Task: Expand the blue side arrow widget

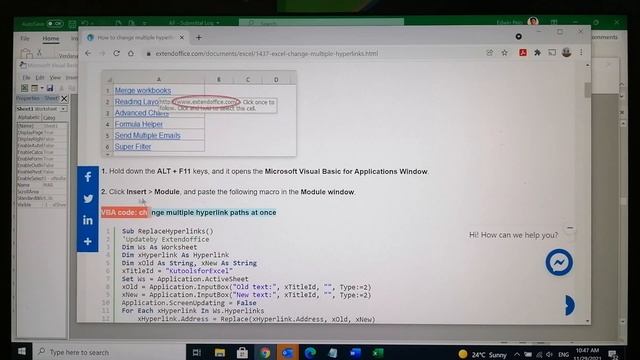Action: pos(570,305)
